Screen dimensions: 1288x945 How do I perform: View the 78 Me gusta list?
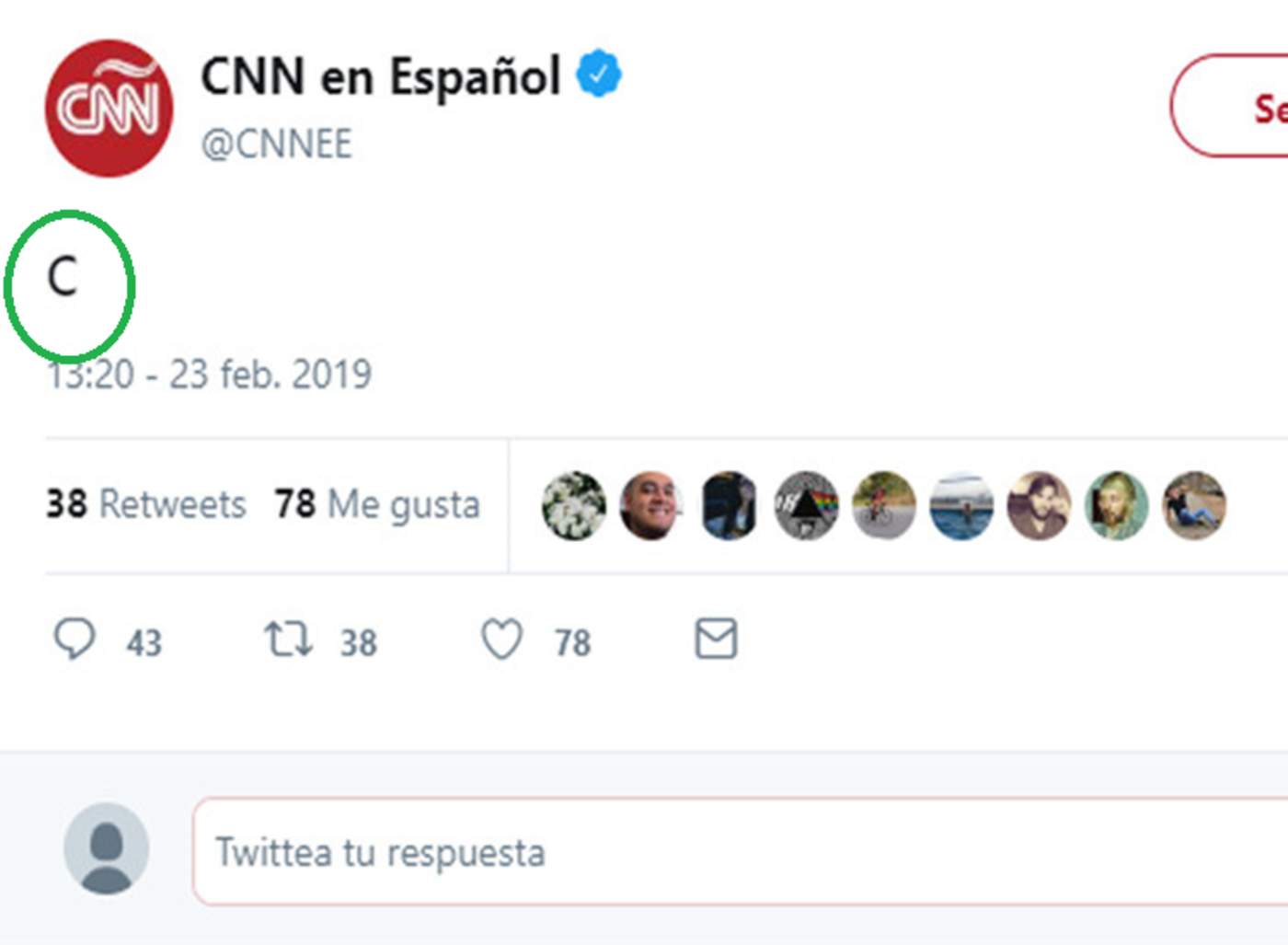(377, 504)
